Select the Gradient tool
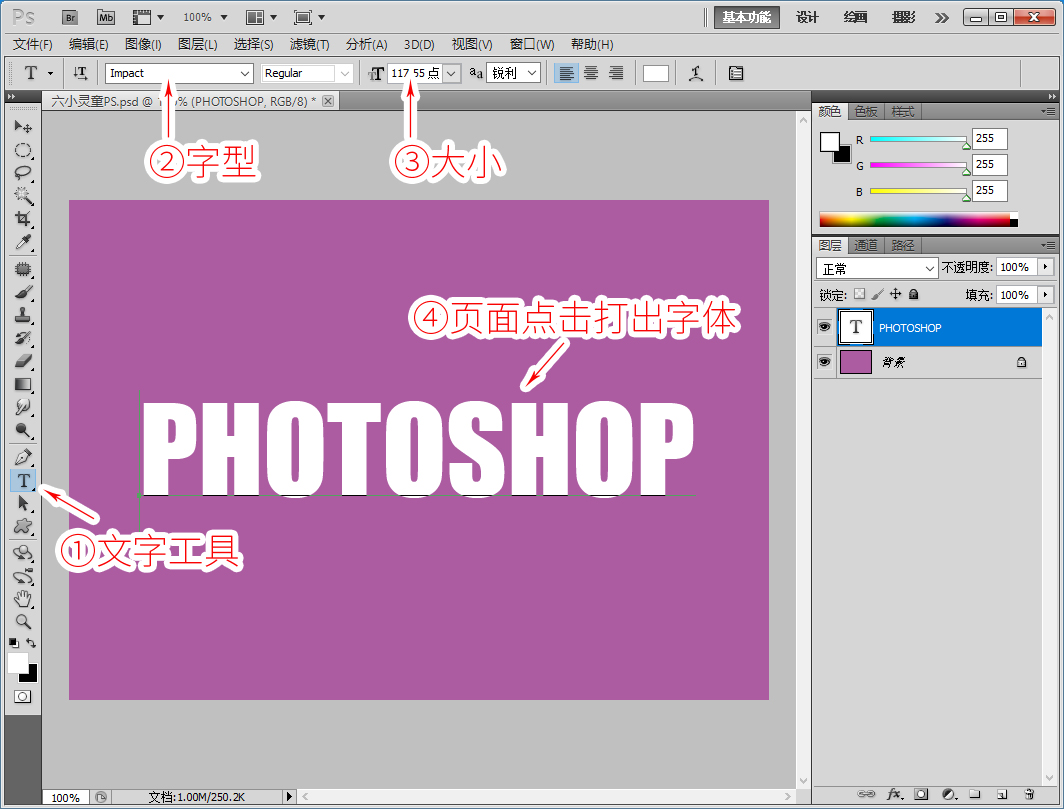Image resolution: width=1064 pixels, height=809 pixels. click(x=23, y=384)
